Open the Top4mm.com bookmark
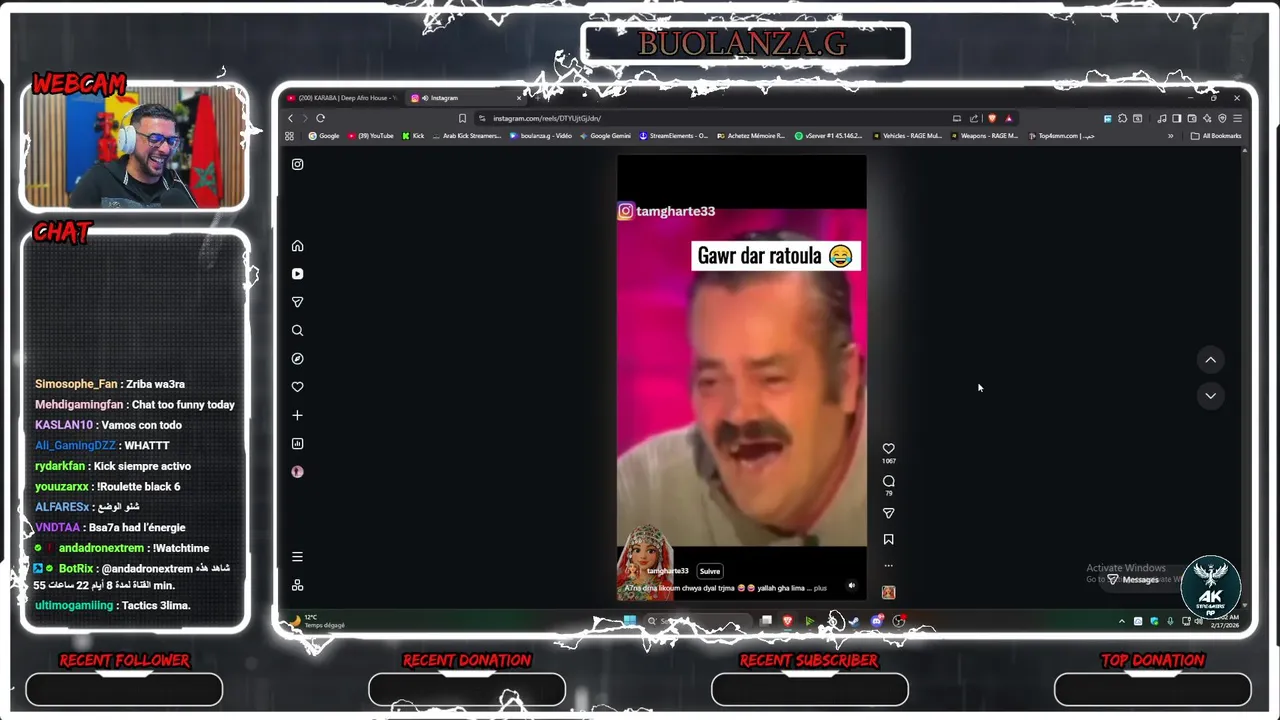Screen dimensions: 1280x720 (1061, 136)
